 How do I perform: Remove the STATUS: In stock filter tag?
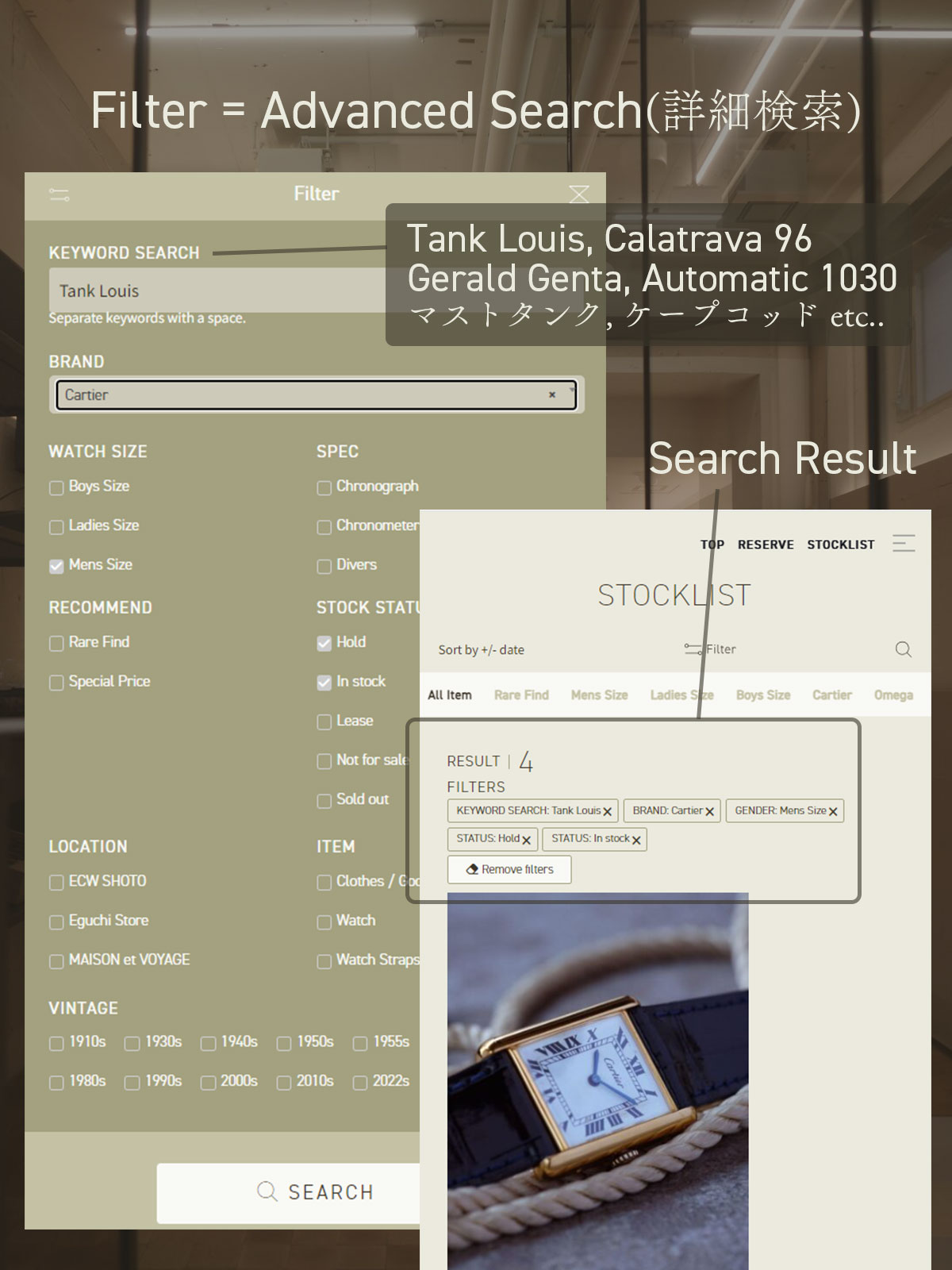click(636, 840)
